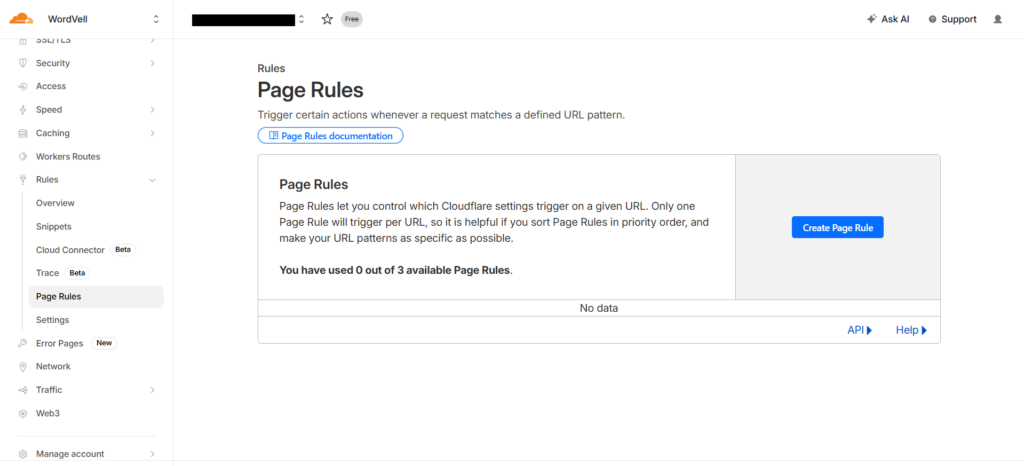This screenshot has width=1024, height=466.
Task: Click Create Page Rule button
Action: tap(837, 227)
